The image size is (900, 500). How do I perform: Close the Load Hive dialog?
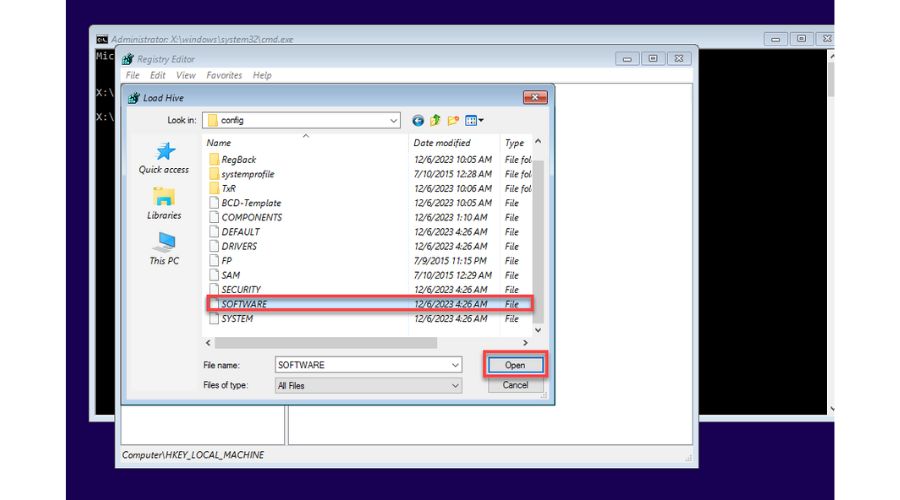coord(535,98)
